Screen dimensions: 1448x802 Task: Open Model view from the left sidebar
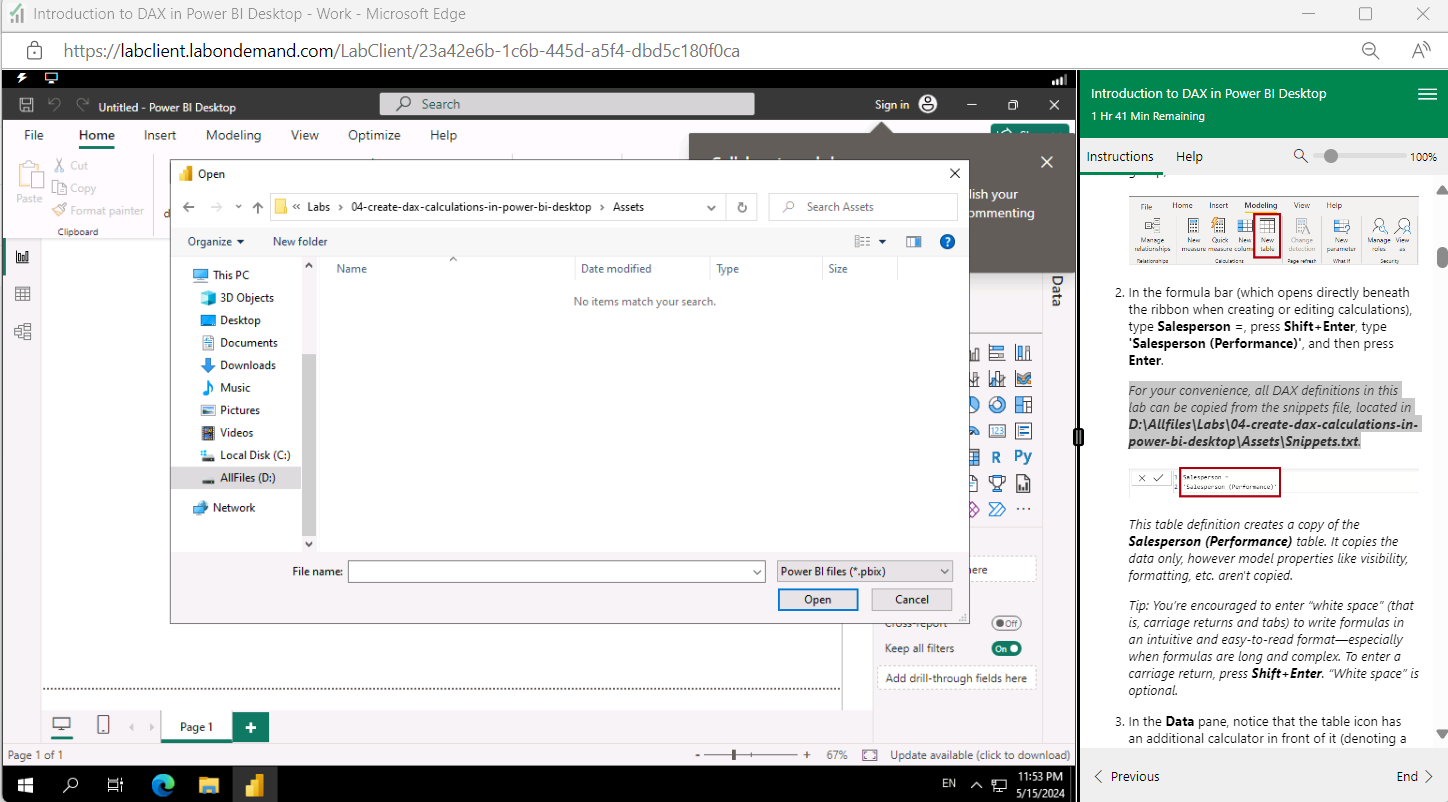22,331
